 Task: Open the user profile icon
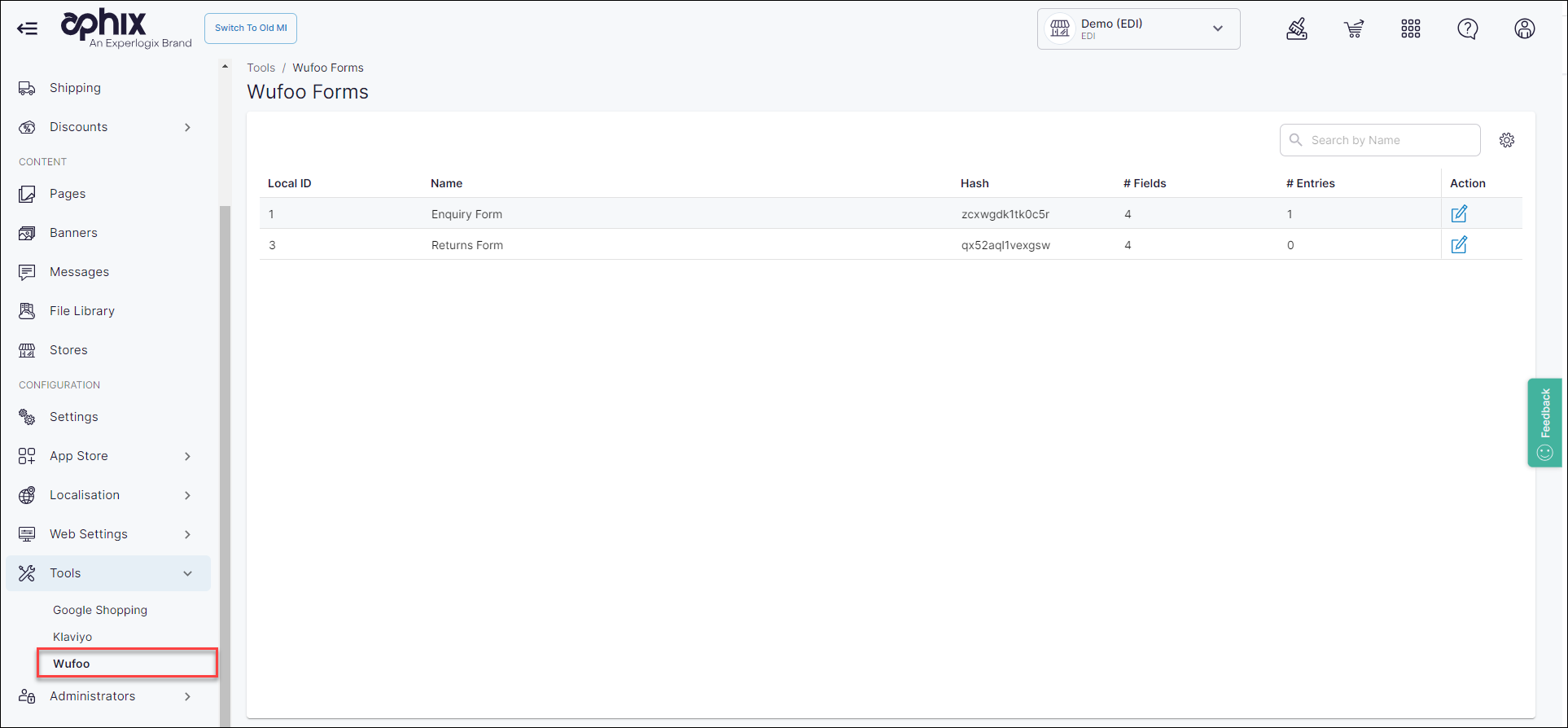1524,29
